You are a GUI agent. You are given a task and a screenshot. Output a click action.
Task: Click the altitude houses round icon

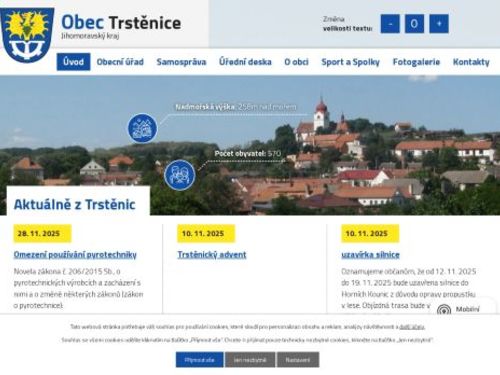(x=143, y=128)
